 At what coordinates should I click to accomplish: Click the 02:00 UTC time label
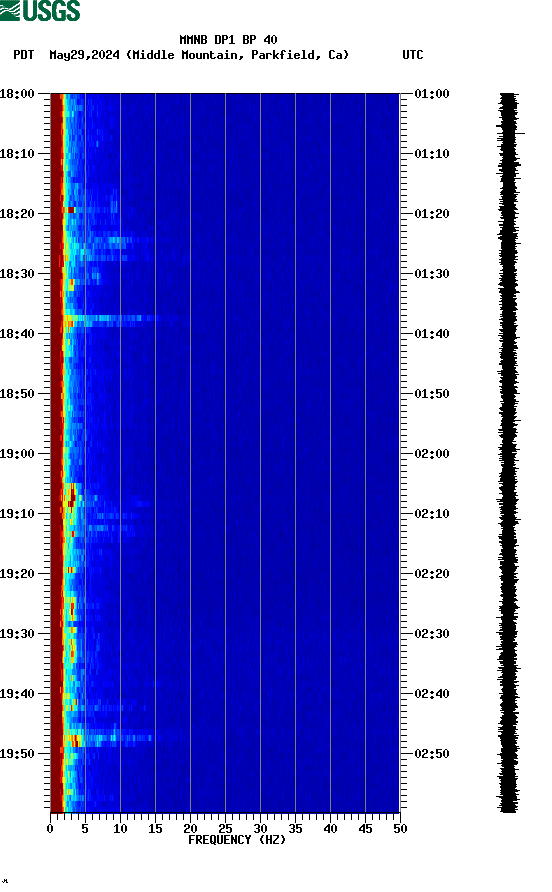pyautogui.click(x=432, y=453)
